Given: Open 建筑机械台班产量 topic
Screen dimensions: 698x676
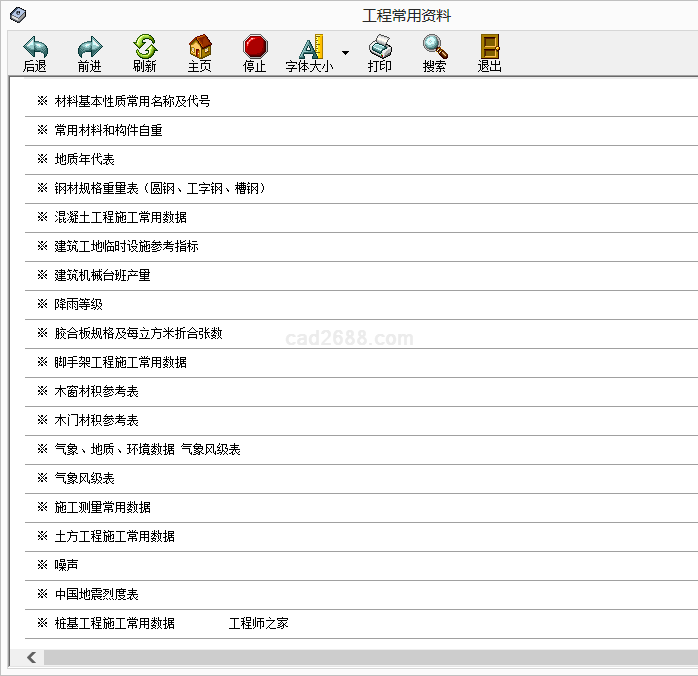Looking at the screenshot, I should (102, 275).
